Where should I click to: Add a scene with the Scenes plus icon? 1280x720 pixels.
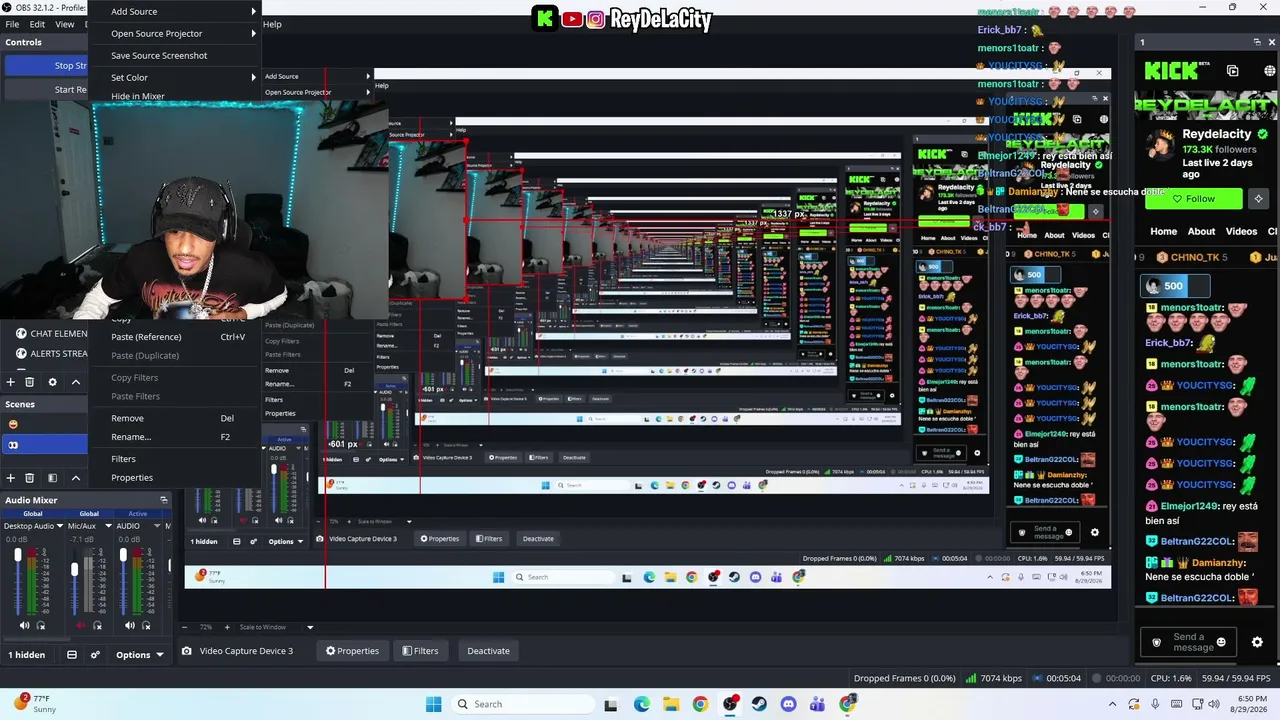coord(11,478)
